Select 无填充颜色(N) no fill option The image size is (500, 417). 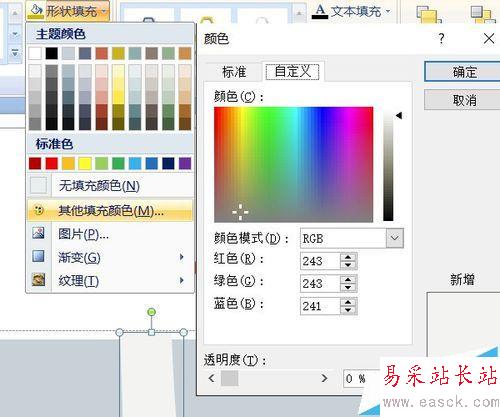point(110,186)
